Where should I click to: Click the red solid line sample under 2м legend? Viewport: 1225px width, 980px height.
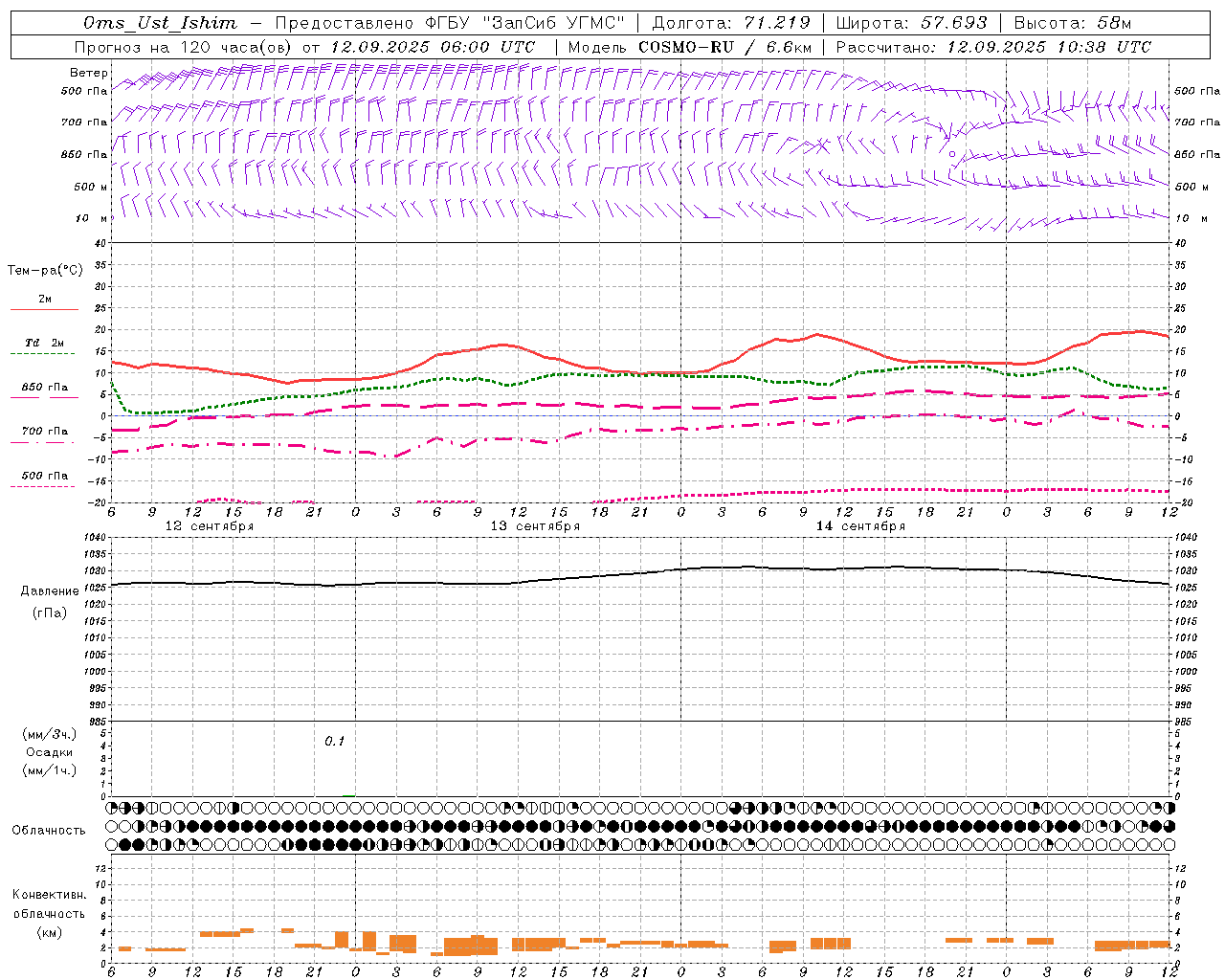coord(44,310)
